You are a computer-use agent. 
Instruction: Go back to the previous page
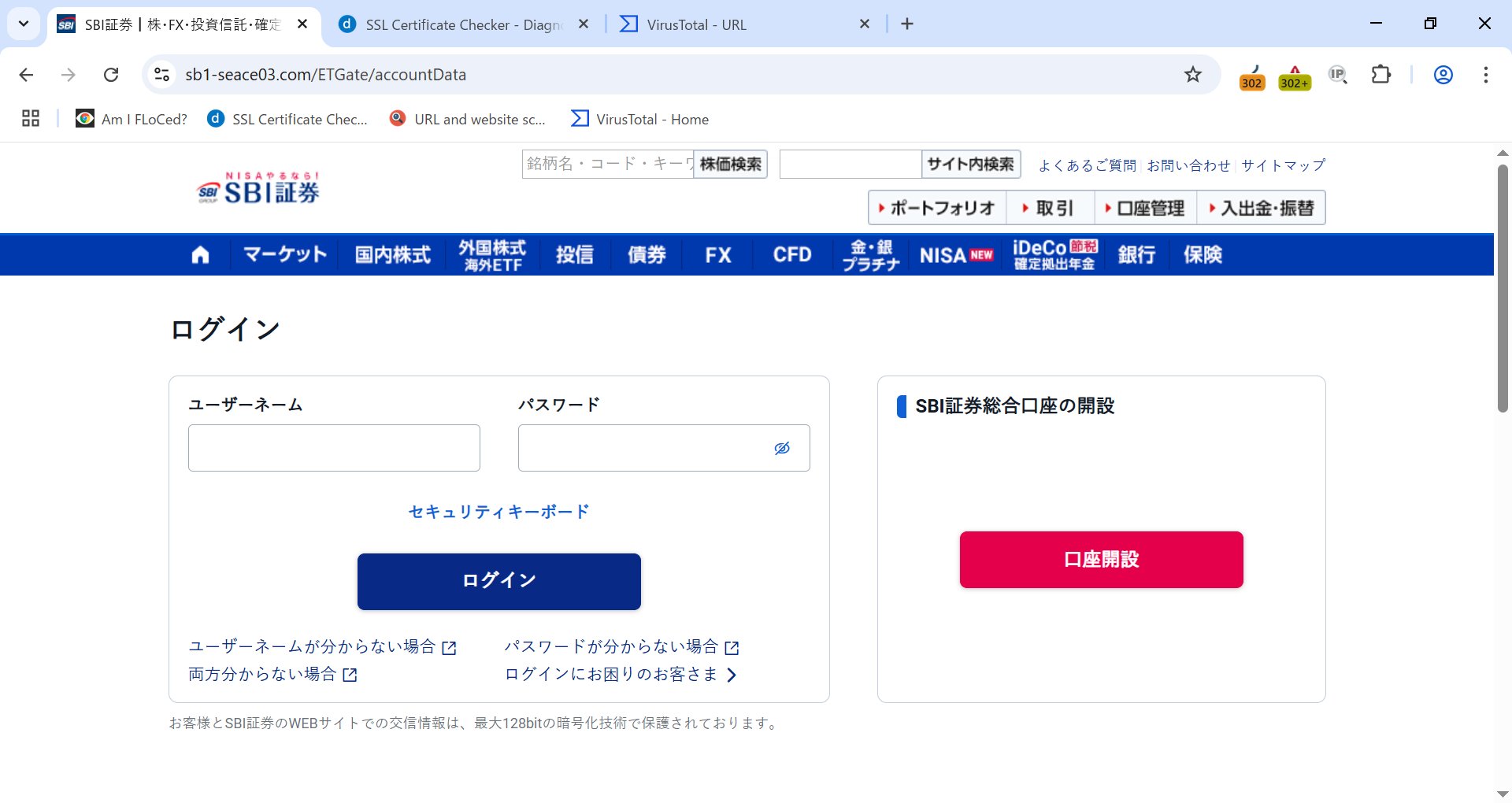pos(26,75)
